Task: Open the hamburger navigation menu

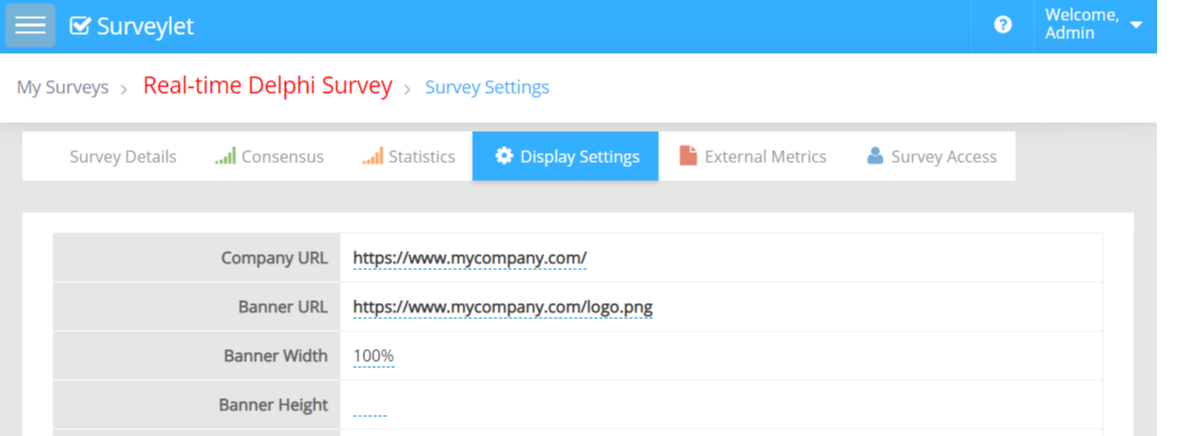Action: pyautogui.click(x=30, y=26)
